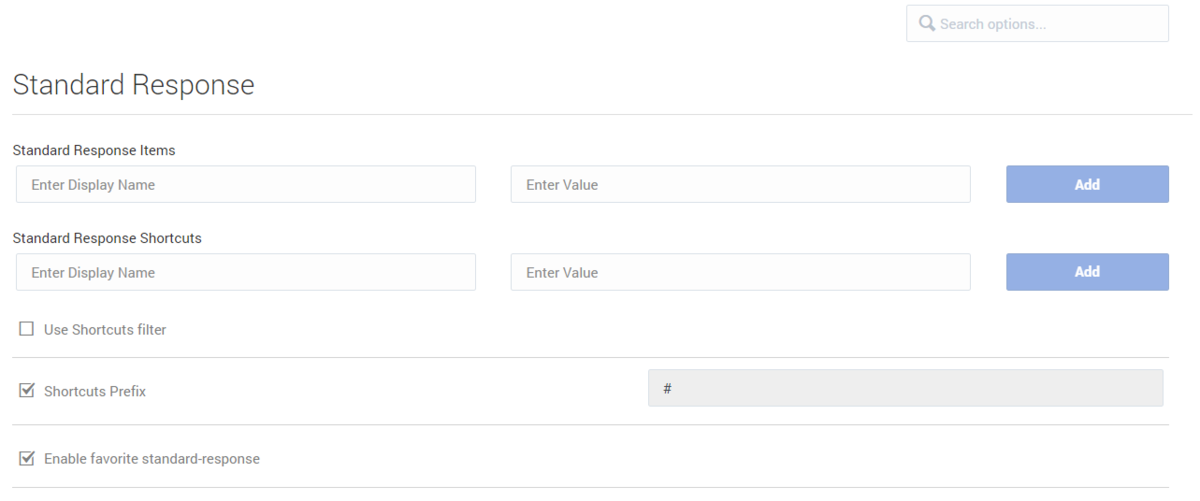Focus the prefix field containing #
The width and height of the screenshot is (1200, 501).
(x=905, y=388)
